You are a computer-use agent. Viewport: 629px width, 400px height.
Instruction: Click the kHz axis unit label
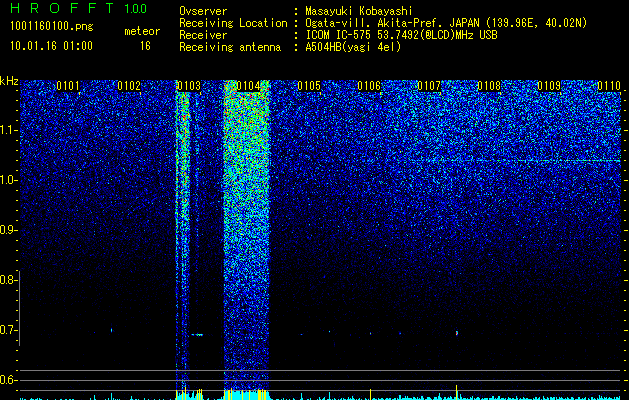(9, 81)
